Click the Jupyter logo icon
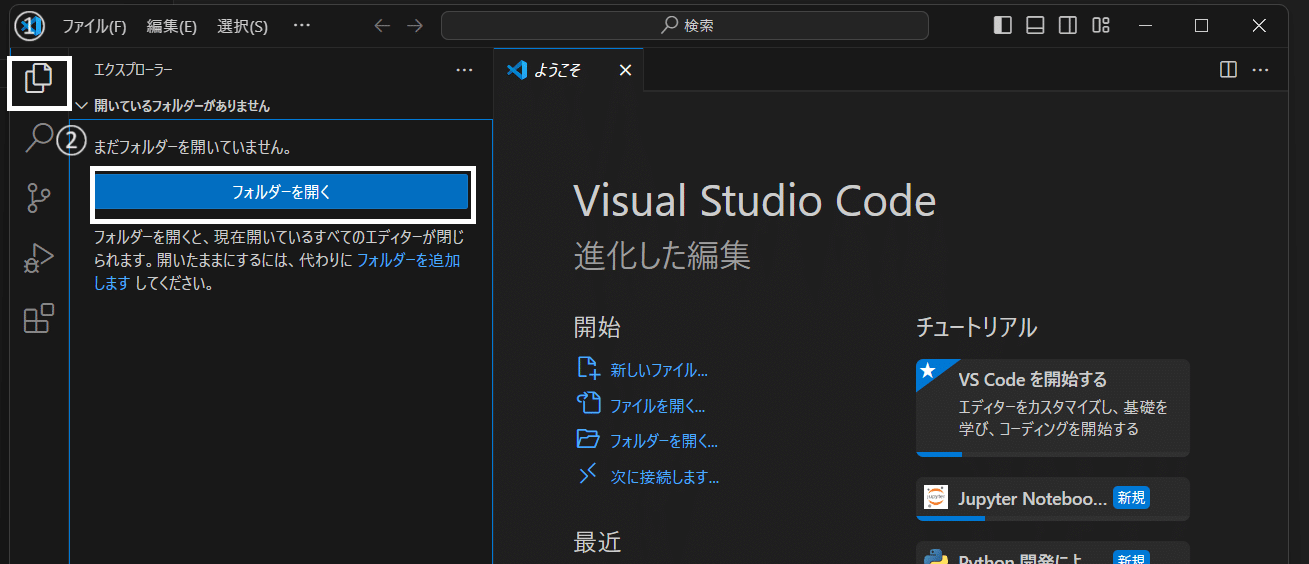This screenshot has height=564, width=1309. point(937,498)
